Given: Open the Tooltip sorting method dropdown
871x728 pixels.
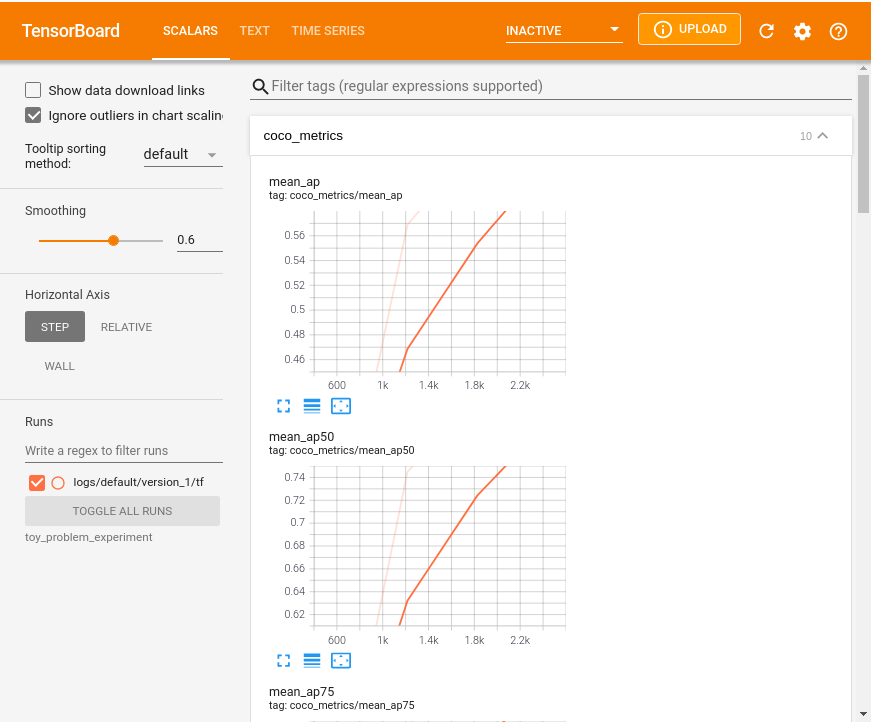Looking at the screenshot, I should pos(183,154).
